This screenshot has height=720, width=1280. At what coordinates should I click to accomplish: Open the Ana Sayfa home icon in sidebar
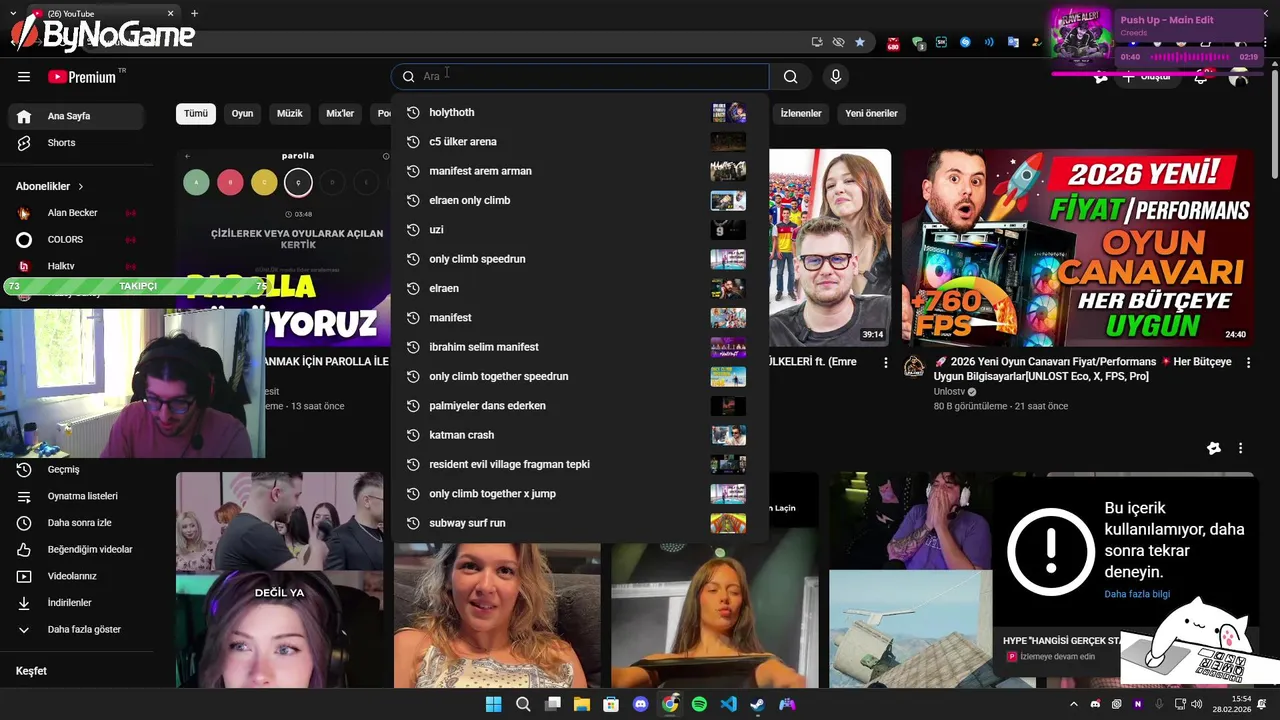[x=24, y=116]
